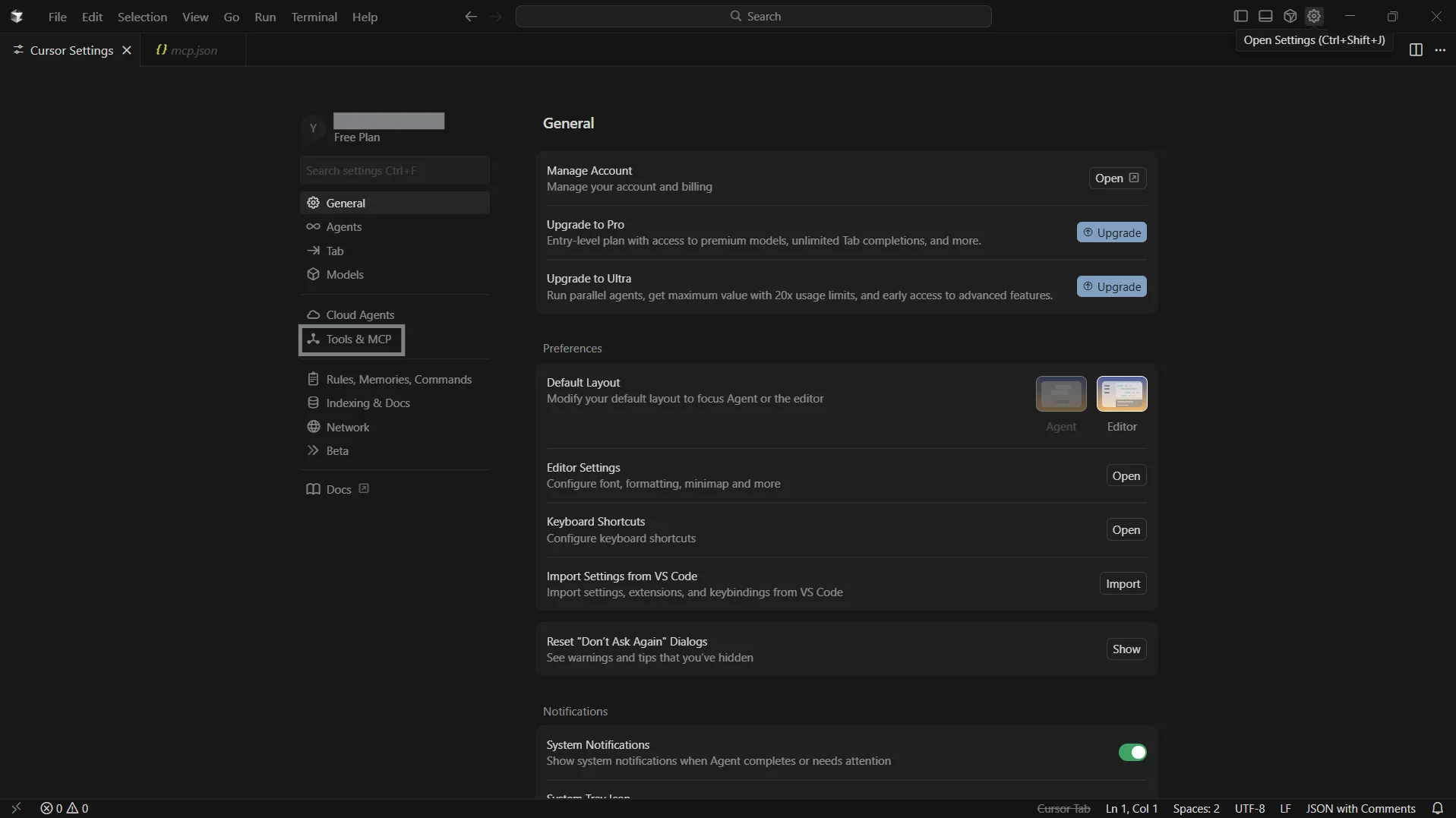The width and height of the screenshot is (1456, 818).
Task: Open the Terminal menu
Action: [314, 17]
